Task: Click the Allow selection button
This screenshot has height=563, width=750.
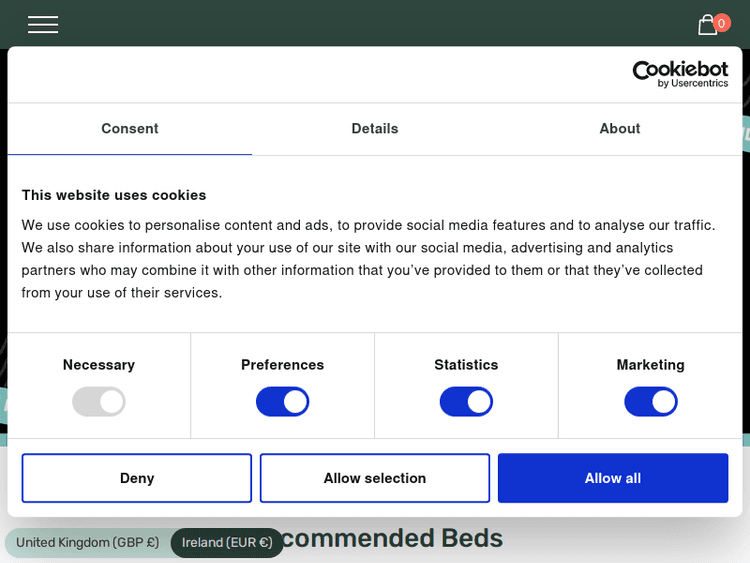Action: coord(375,478)
